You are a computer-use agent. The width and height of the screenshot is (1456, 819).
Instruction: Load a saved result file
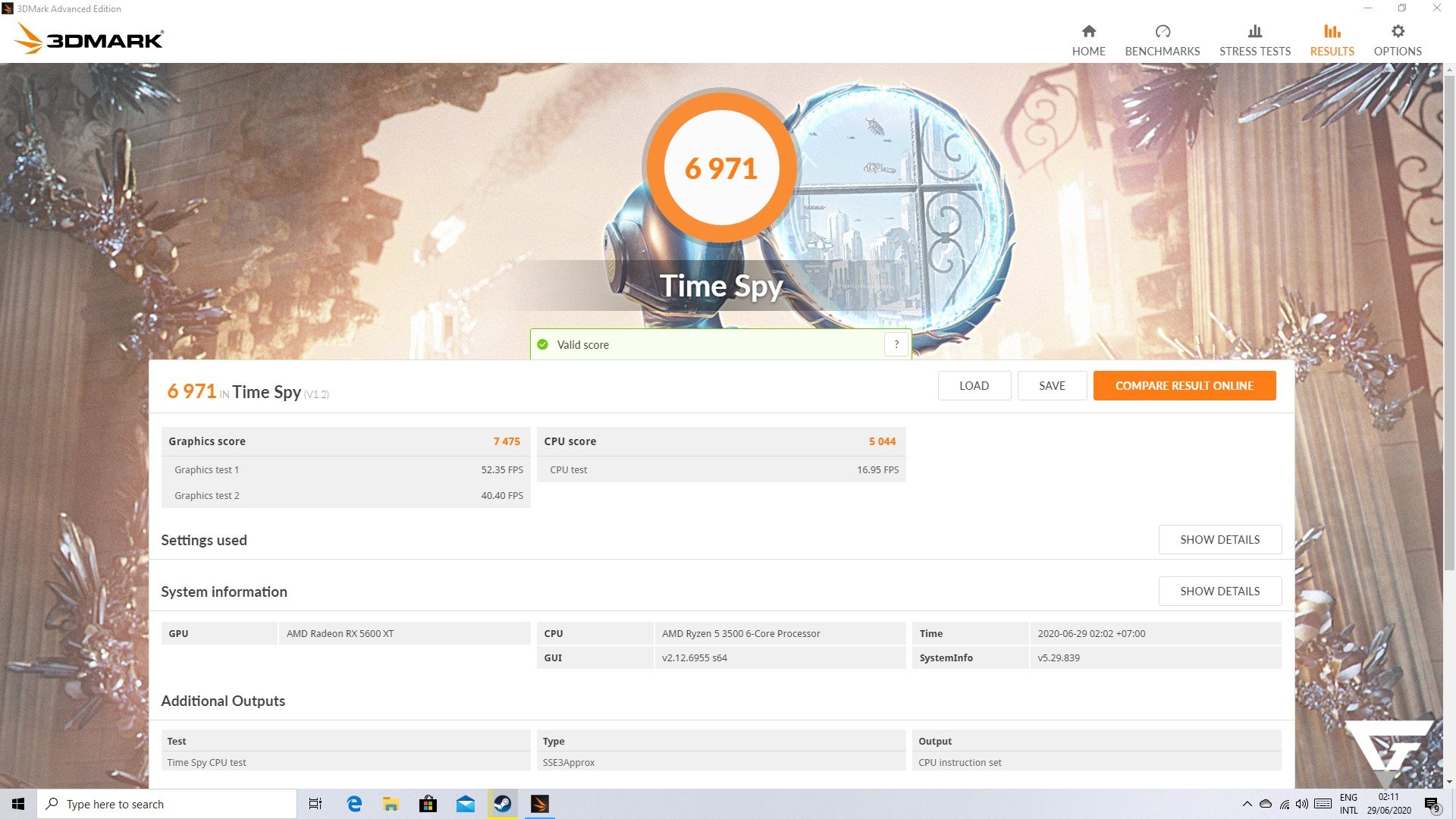974,385
